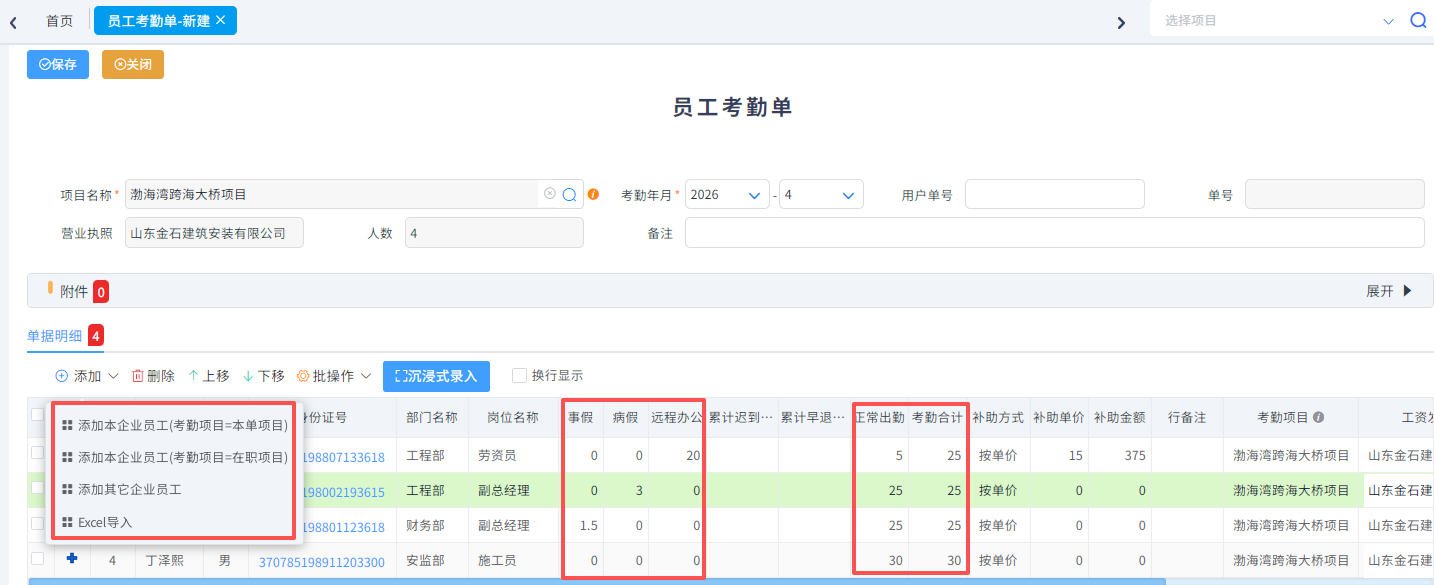Click the 下移 down-arrow button
1434x585 pixels.
[263, 376]
